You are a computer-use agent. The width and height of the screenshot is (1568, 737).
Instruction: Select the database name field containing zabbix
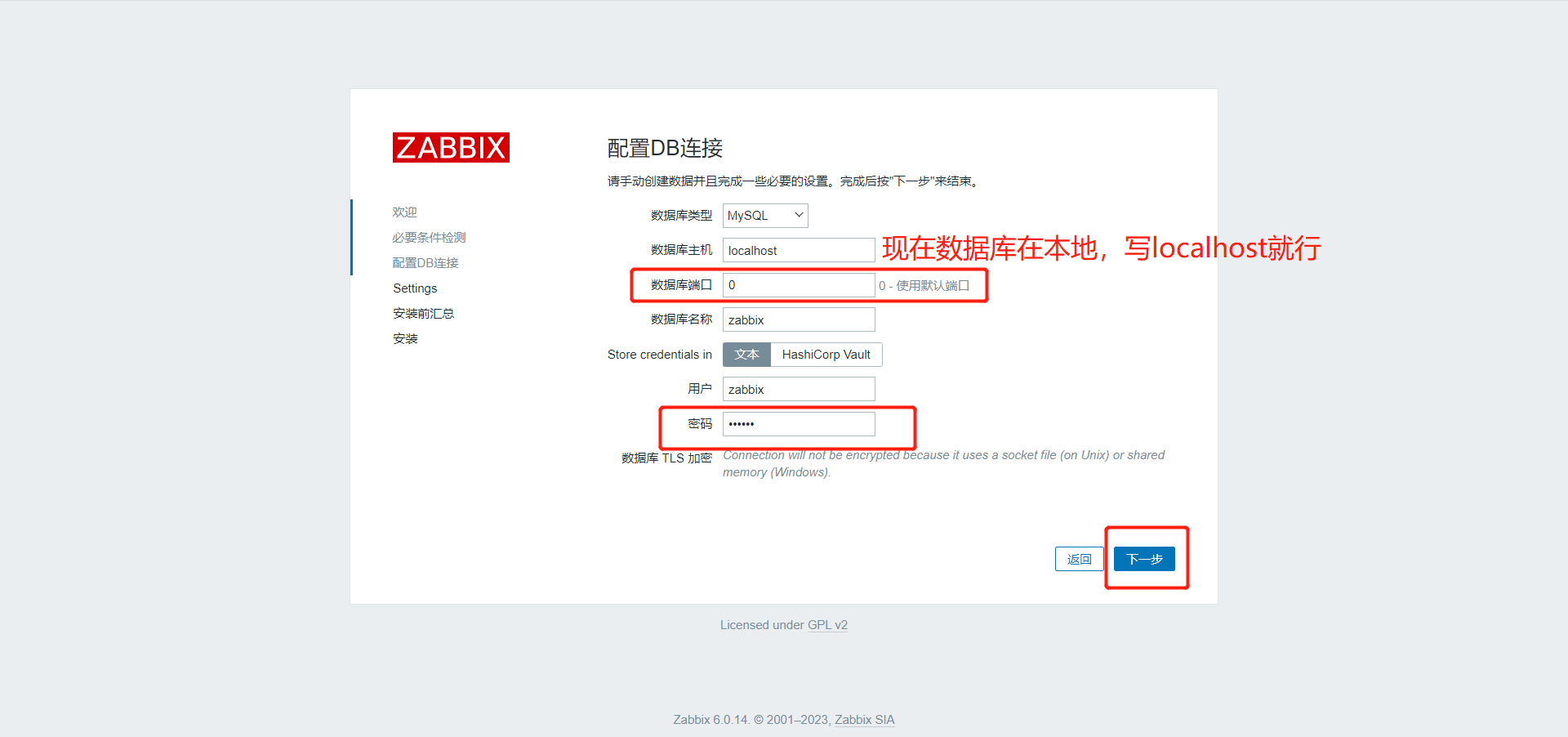[799, 320]
